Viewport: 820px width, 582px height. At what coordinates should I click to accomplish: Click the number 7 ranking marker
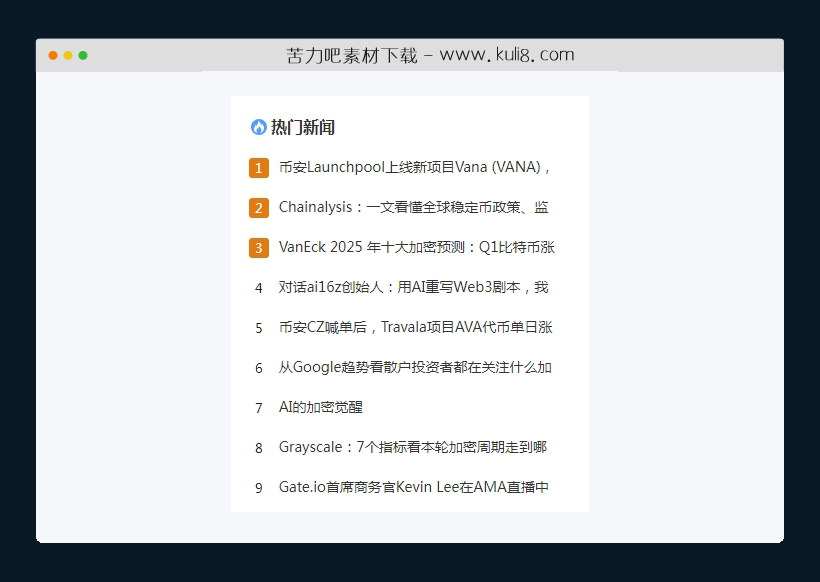[258, 407]
